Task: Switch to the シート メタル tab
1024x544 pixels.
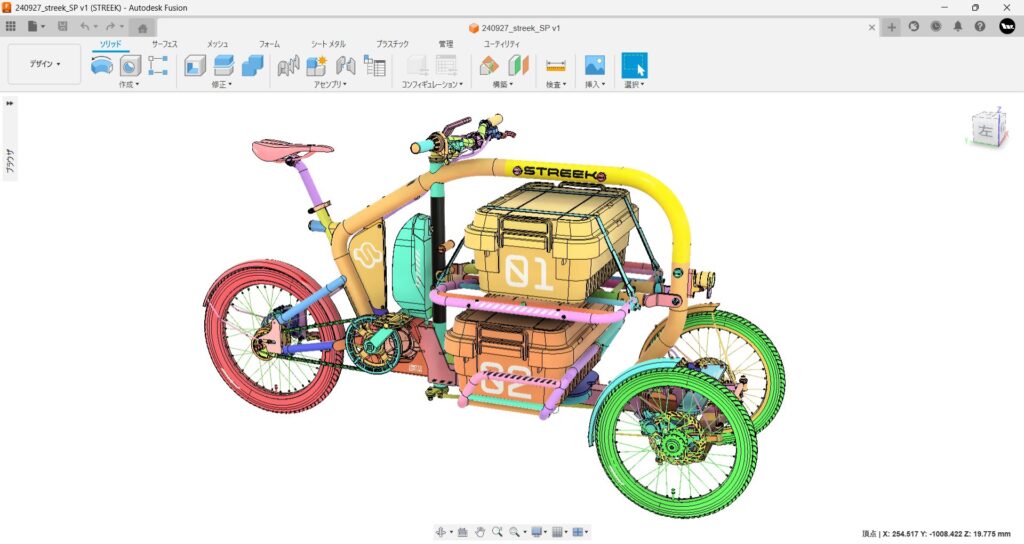Action: [328, 44]
